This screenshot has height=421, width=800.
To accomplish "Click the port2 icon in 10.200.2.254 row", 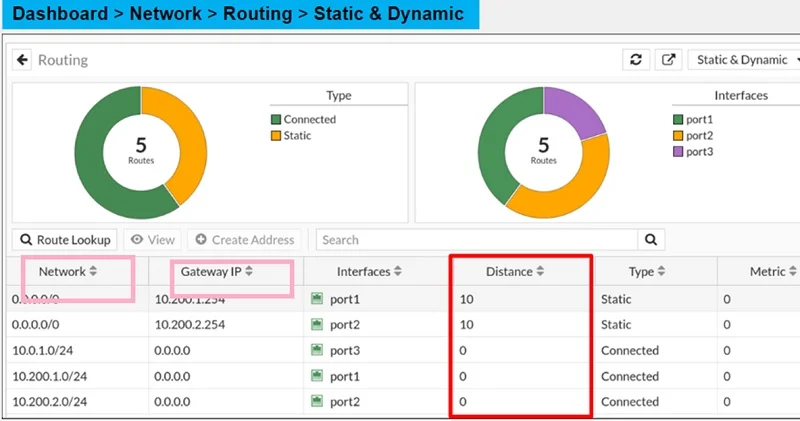I will click(318, 325).
